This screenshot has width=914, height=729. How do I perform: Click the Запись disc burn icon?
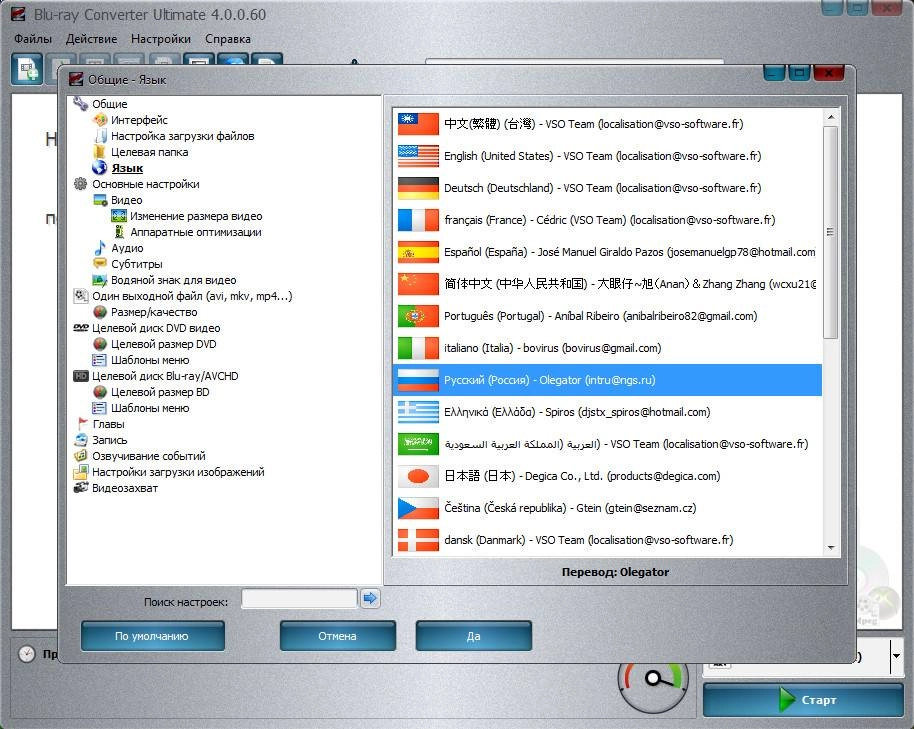(80, 440)
